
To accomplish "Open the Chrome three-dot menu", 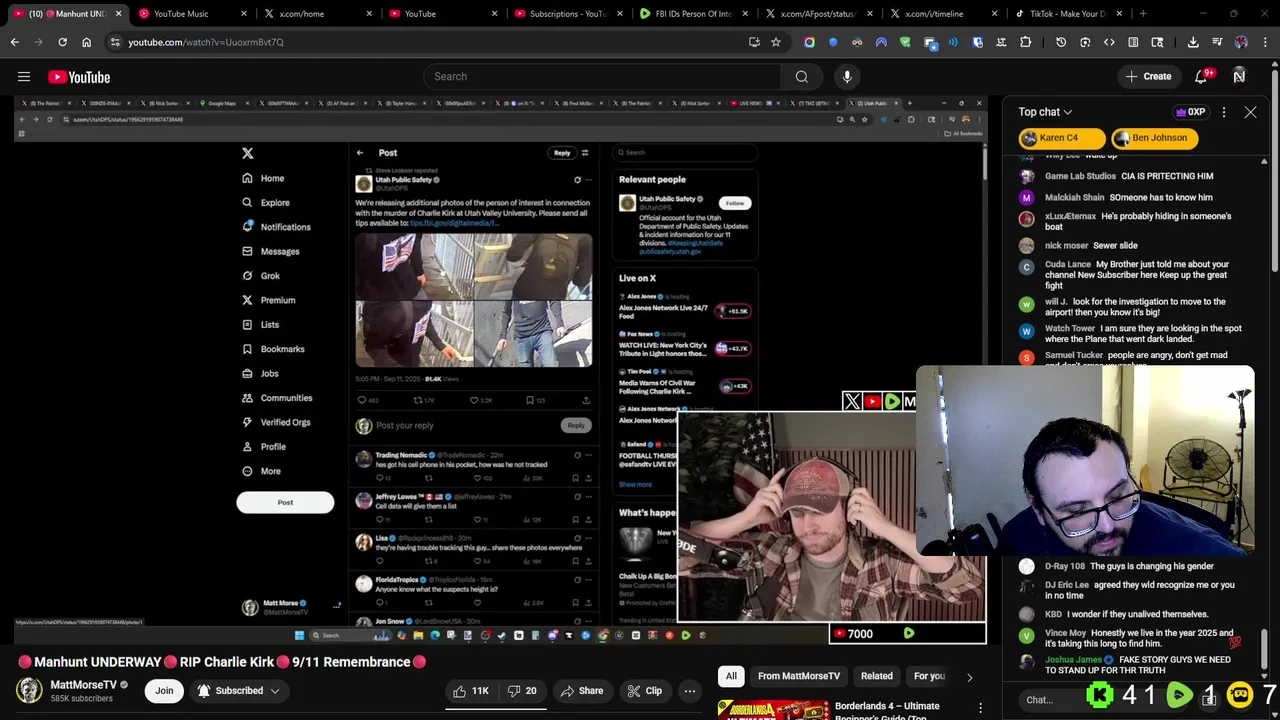I will pyautogui.click(x=1265, y=42).
